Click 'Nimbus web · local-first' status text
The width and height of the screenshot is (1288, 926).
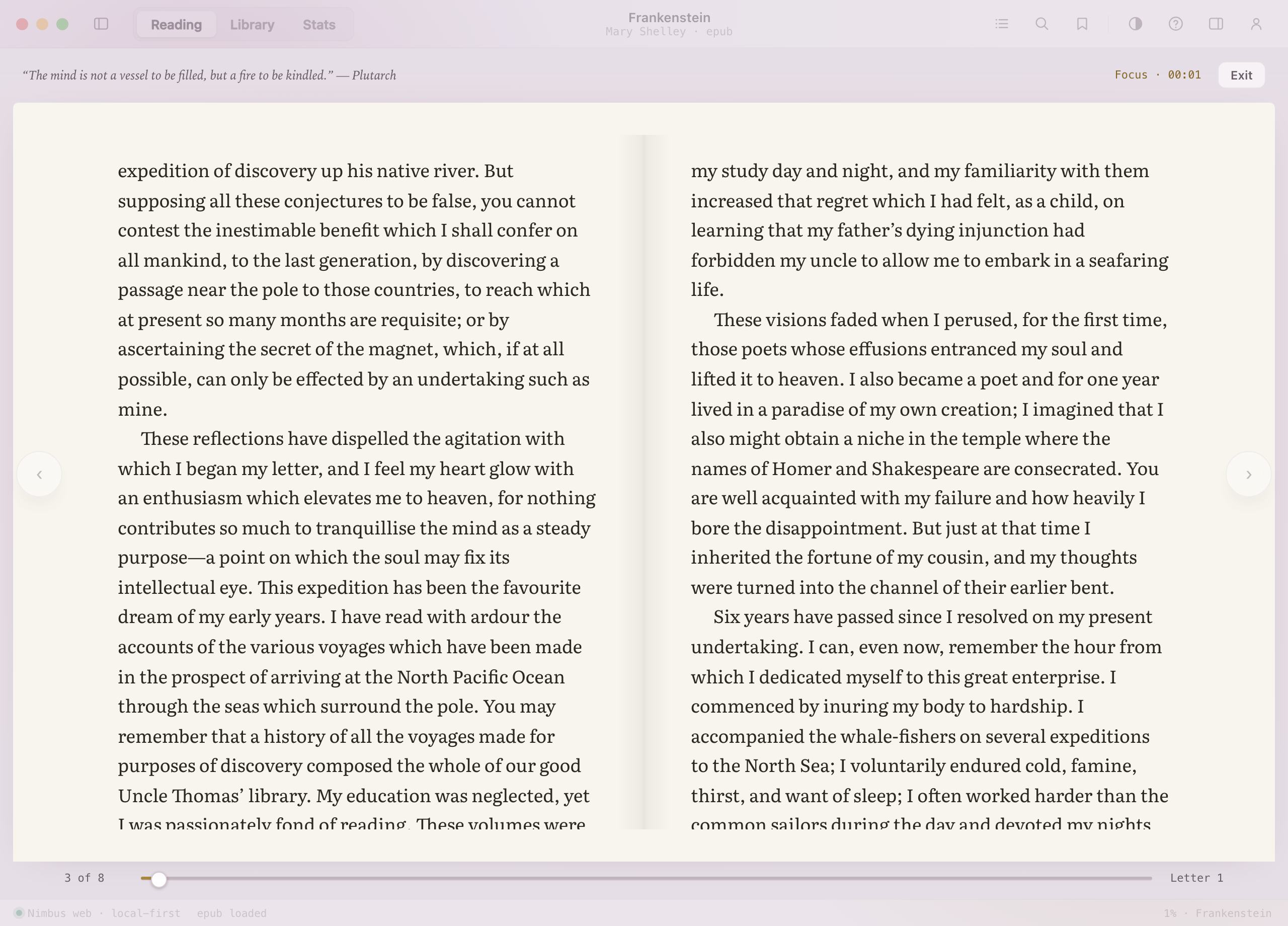(104, 913)
